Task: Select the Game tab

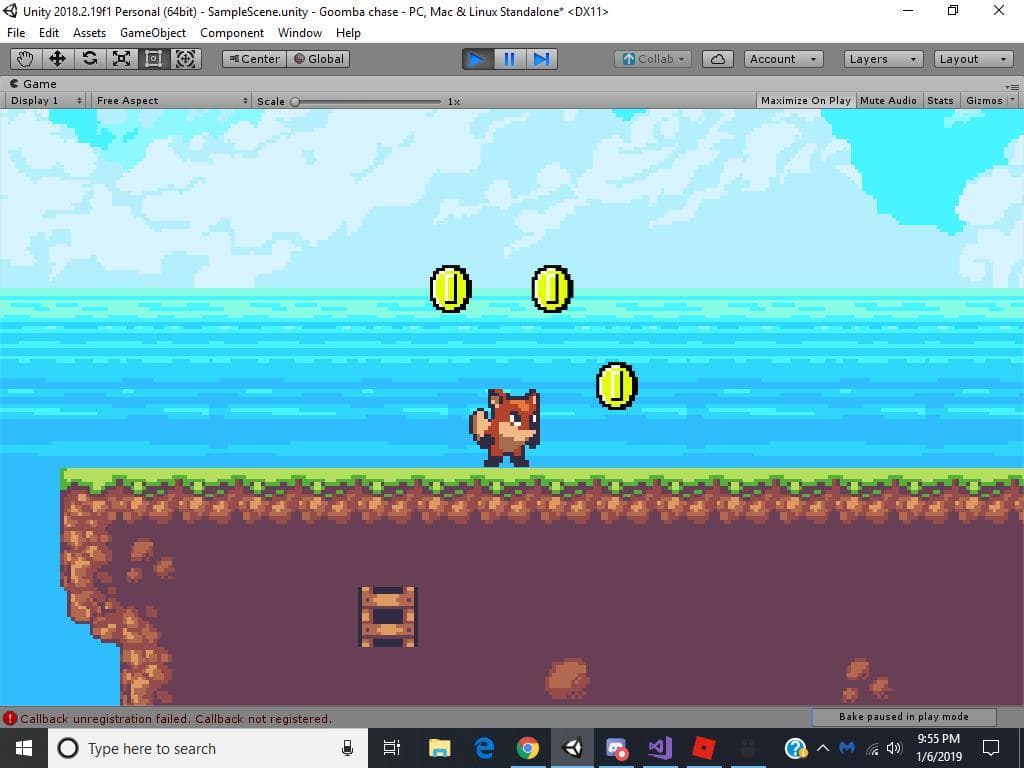Action: point(33,84)
